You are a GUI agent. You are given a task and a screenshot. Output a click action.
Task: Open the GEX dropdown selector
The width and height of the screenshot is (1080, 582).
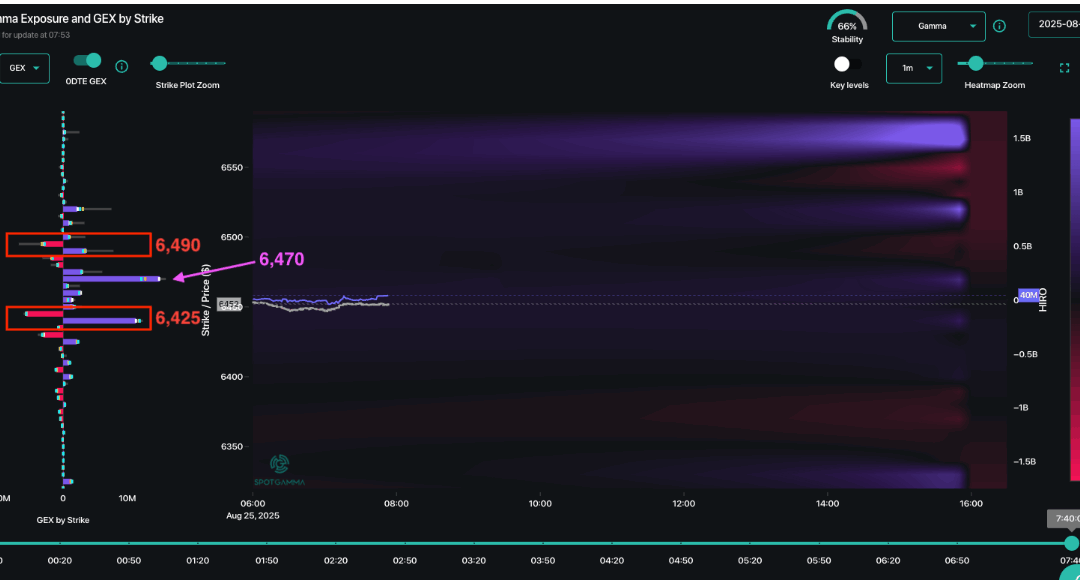click(24, 68)
